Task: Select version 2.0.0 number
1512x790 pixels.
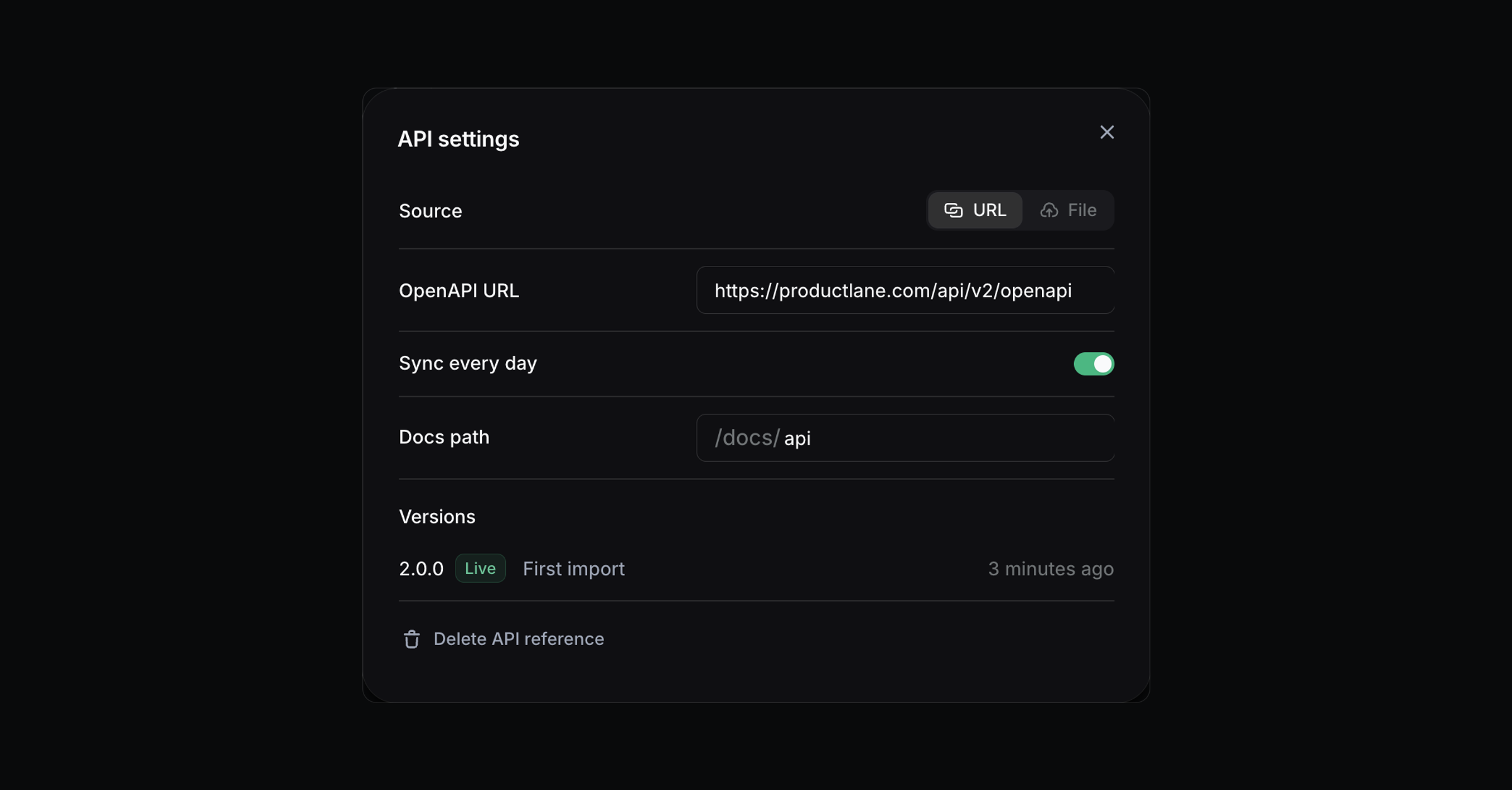Action: click(x=421, y=569)
